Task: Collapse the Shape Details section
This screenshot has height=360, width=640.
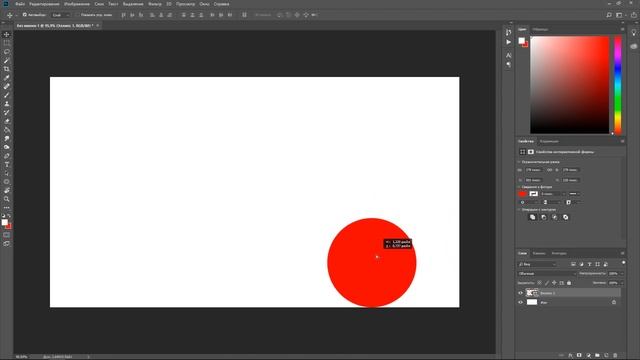Action: (x=520, y=187)
